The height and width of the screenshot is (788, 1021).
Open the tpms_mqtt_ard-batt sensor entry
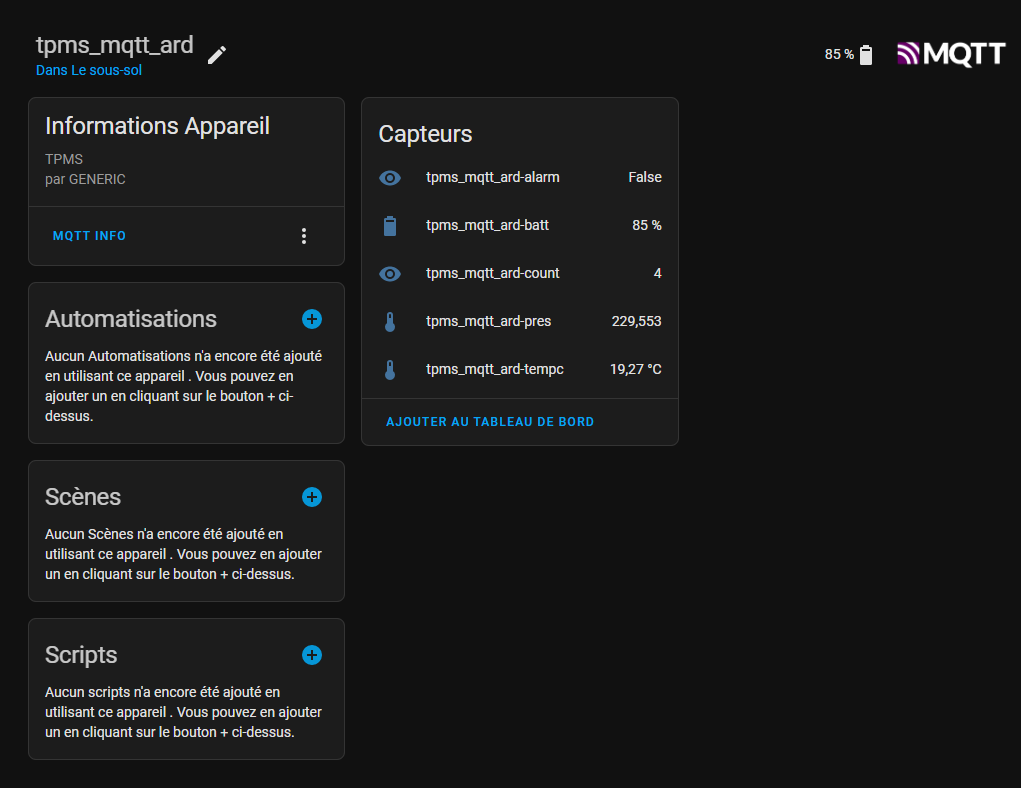point(520,225)
